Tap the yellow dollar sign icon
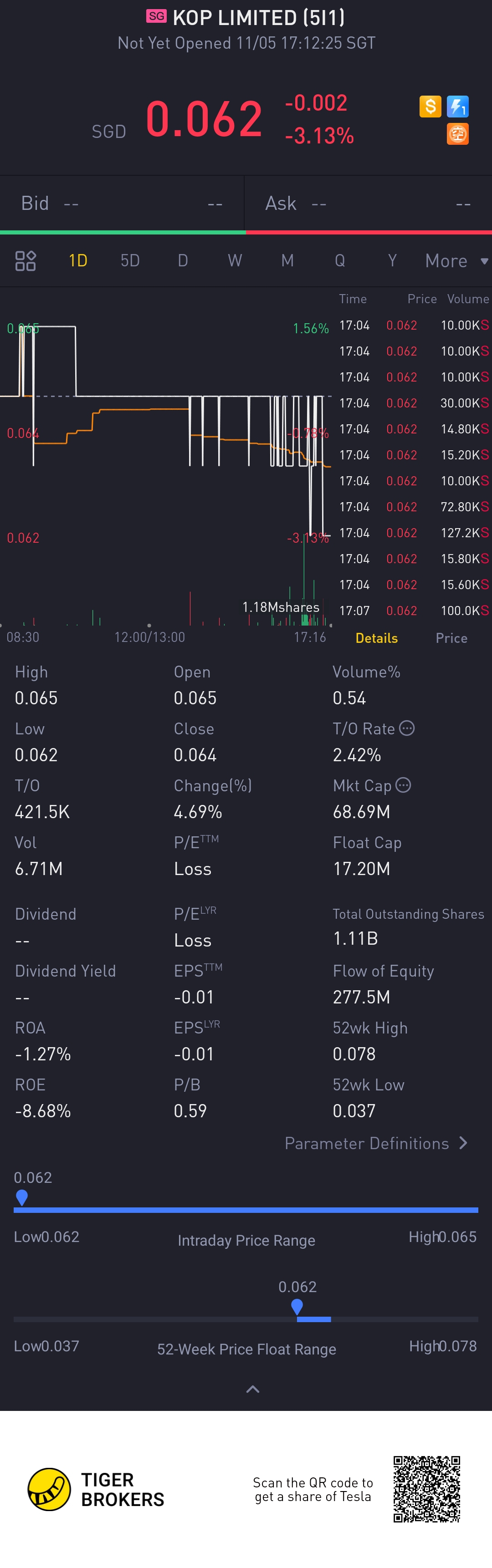 click(x=430, y=107)
